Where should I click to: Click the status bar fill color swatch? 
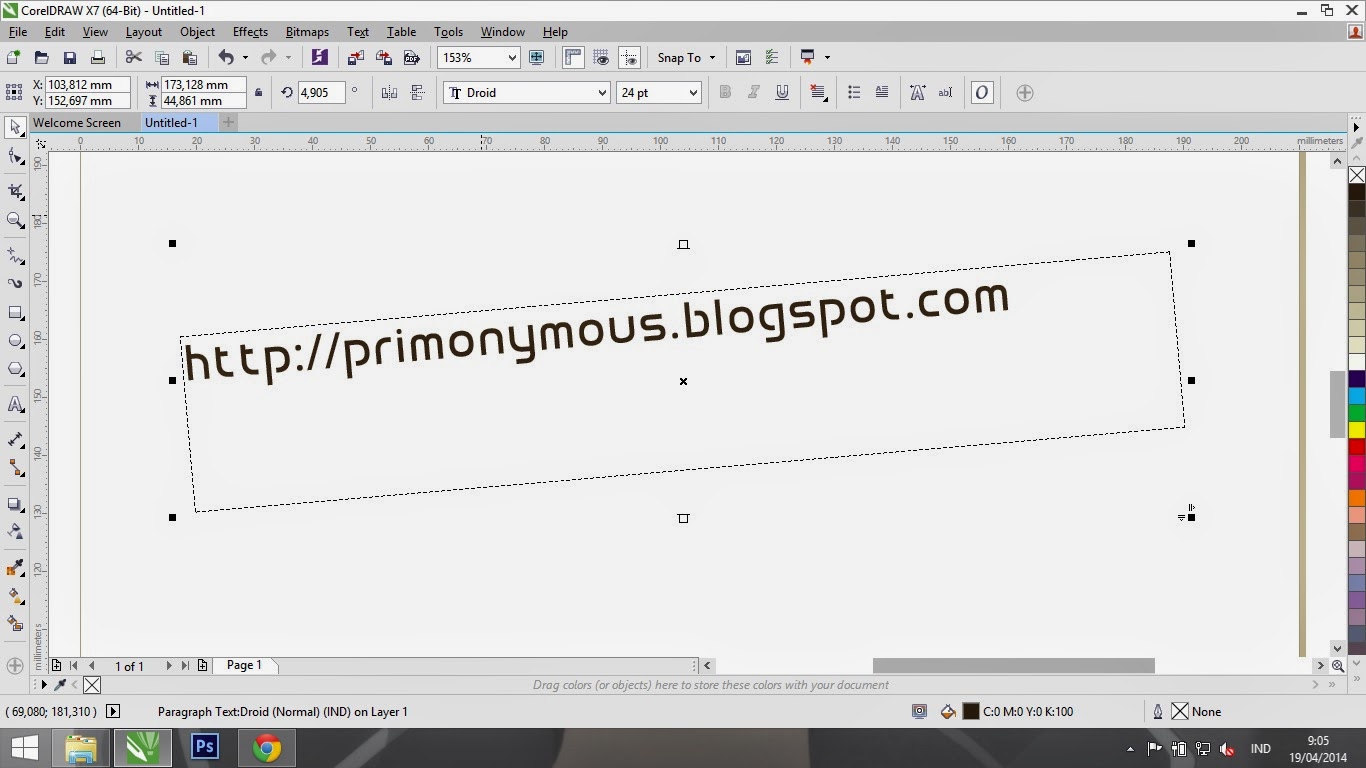tap(970, 712)
